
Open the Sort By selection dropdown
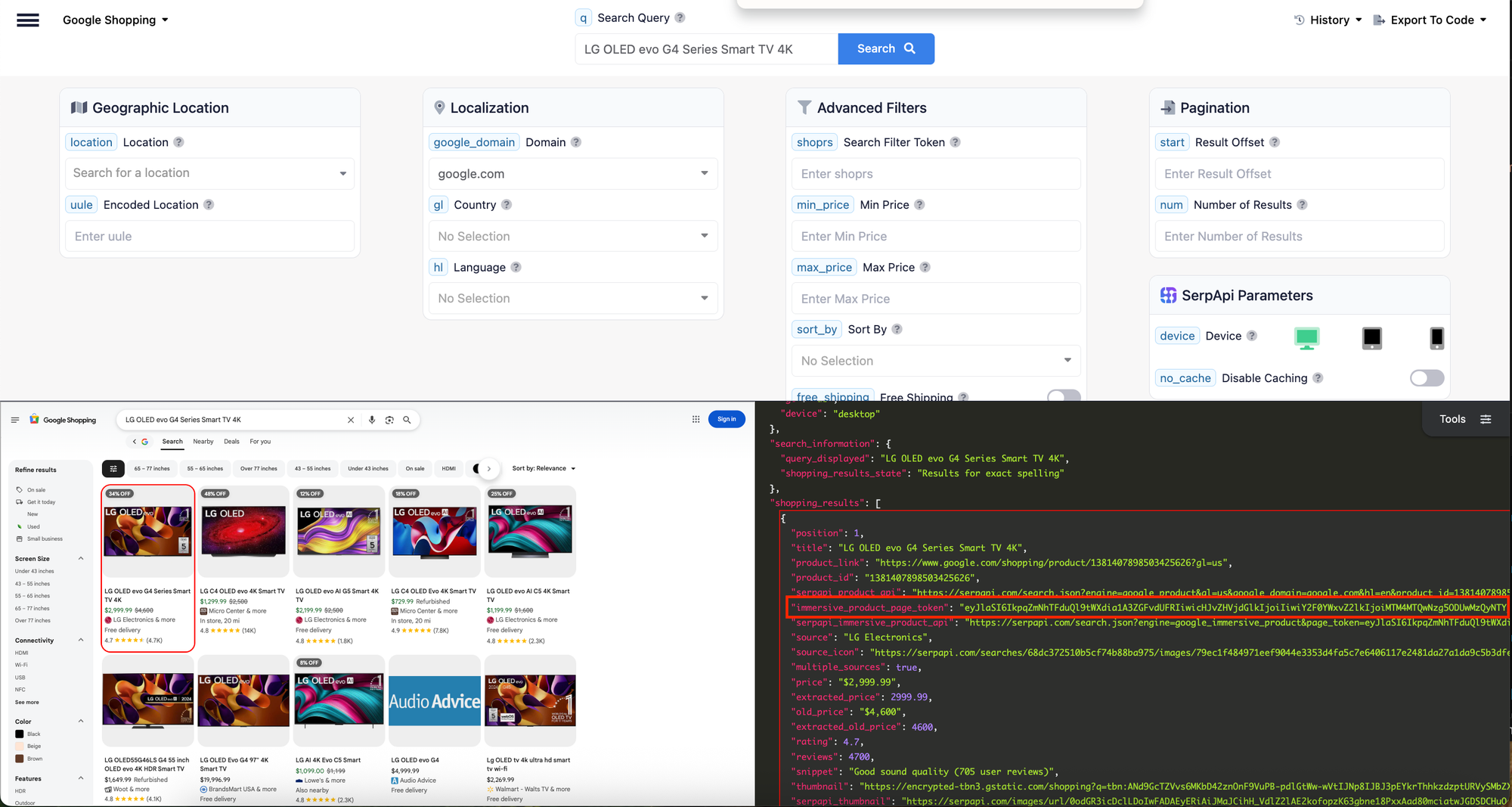pos(936,361)
